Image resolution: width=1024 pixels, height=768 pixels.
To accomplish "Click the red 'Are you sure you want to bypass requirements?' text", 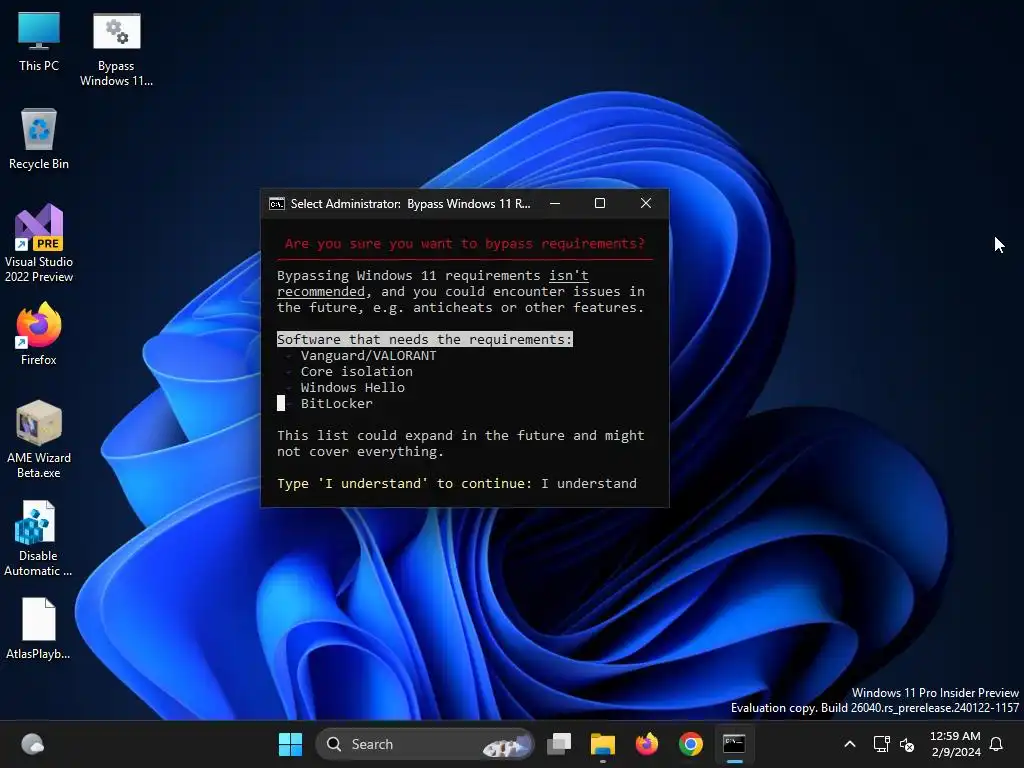I will pos(464,244).
